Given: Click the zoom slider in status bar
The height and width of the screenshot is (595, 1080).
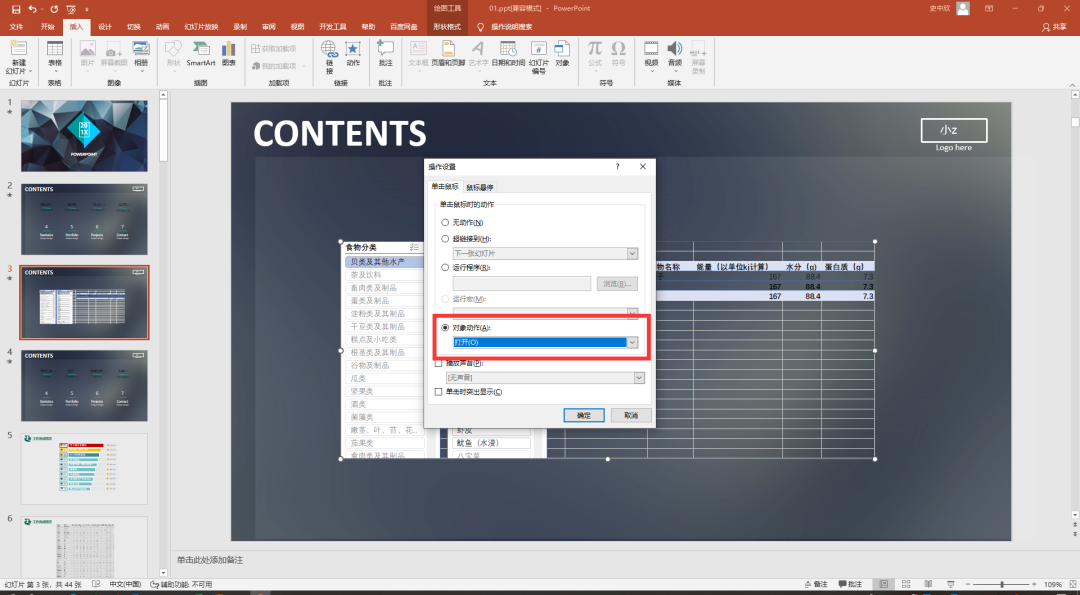Looking at the screenshot, I should [x=1002, y=584].
